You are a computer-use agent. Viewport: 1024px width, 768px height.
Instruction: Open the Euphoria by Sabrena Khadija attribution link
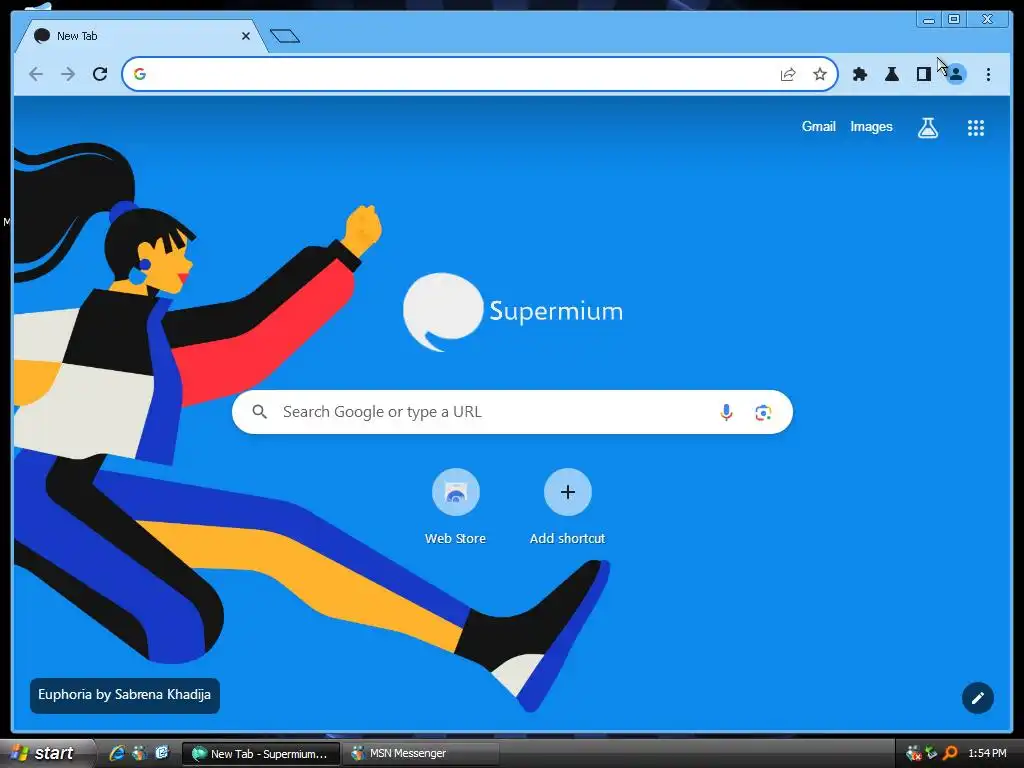point(124,695)
